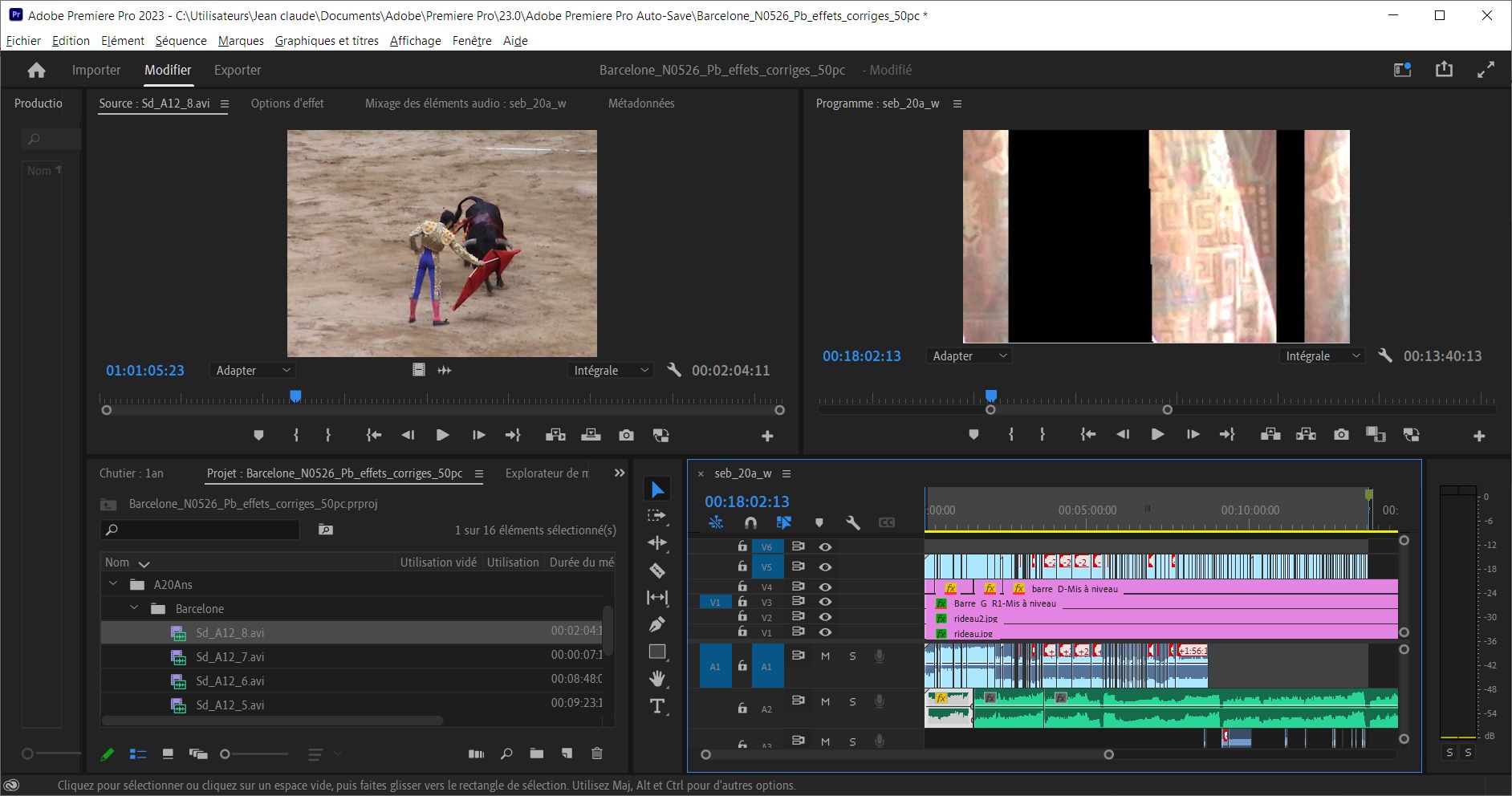Screen dimensions: 1512x796
Task: Show hidden panel tabs with double chevron
Action: 620,473
